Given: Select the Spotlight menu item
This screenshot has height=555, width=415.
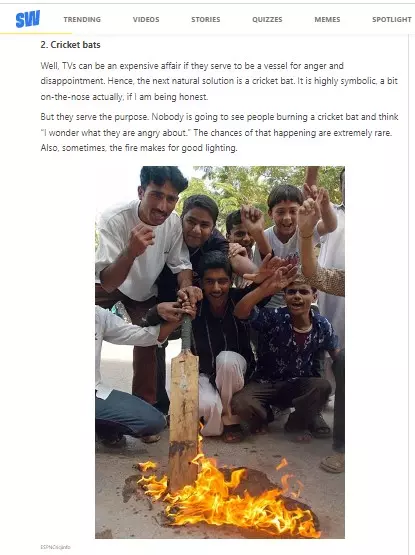Looking at the screenshot, I should click(392, 19).
